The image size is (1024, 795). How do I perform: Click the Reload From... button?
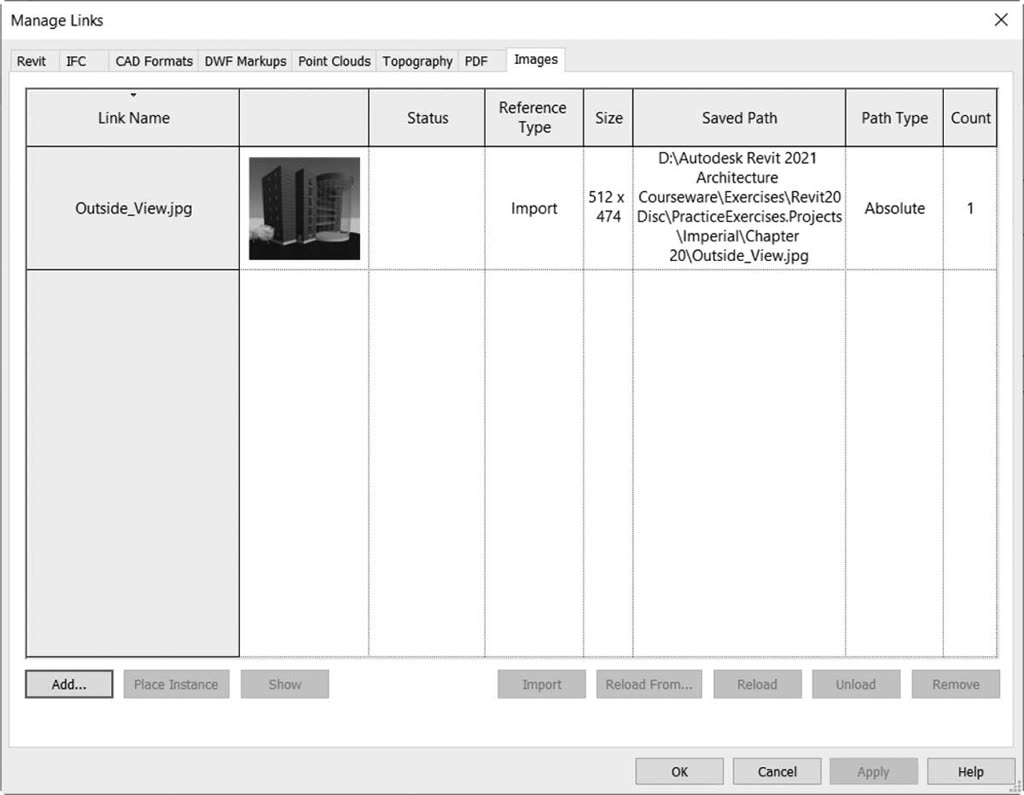coord(649,684)
